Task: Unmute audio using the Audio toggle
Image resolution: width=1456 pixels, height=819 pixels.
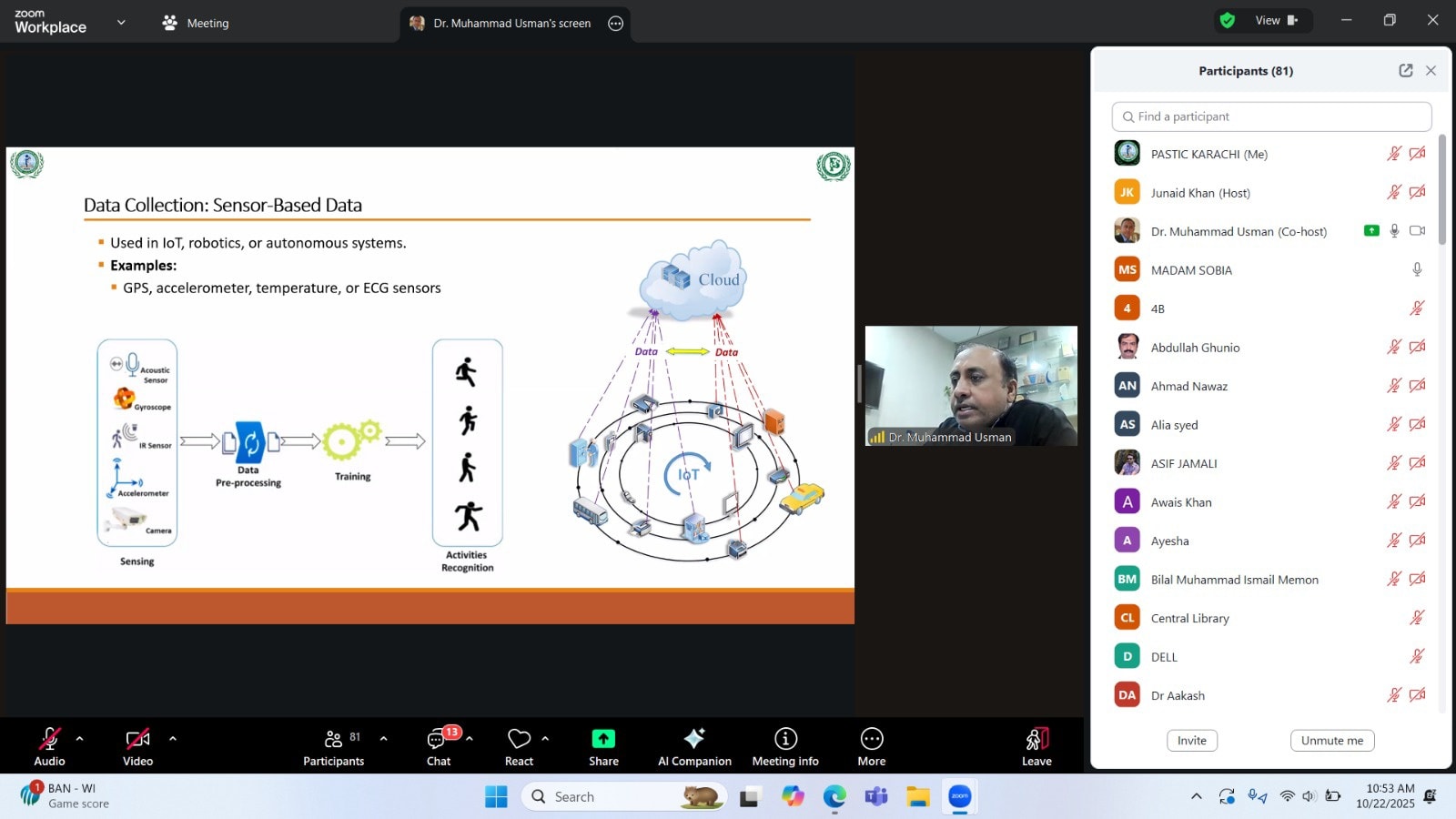Action: click(49, 739)
